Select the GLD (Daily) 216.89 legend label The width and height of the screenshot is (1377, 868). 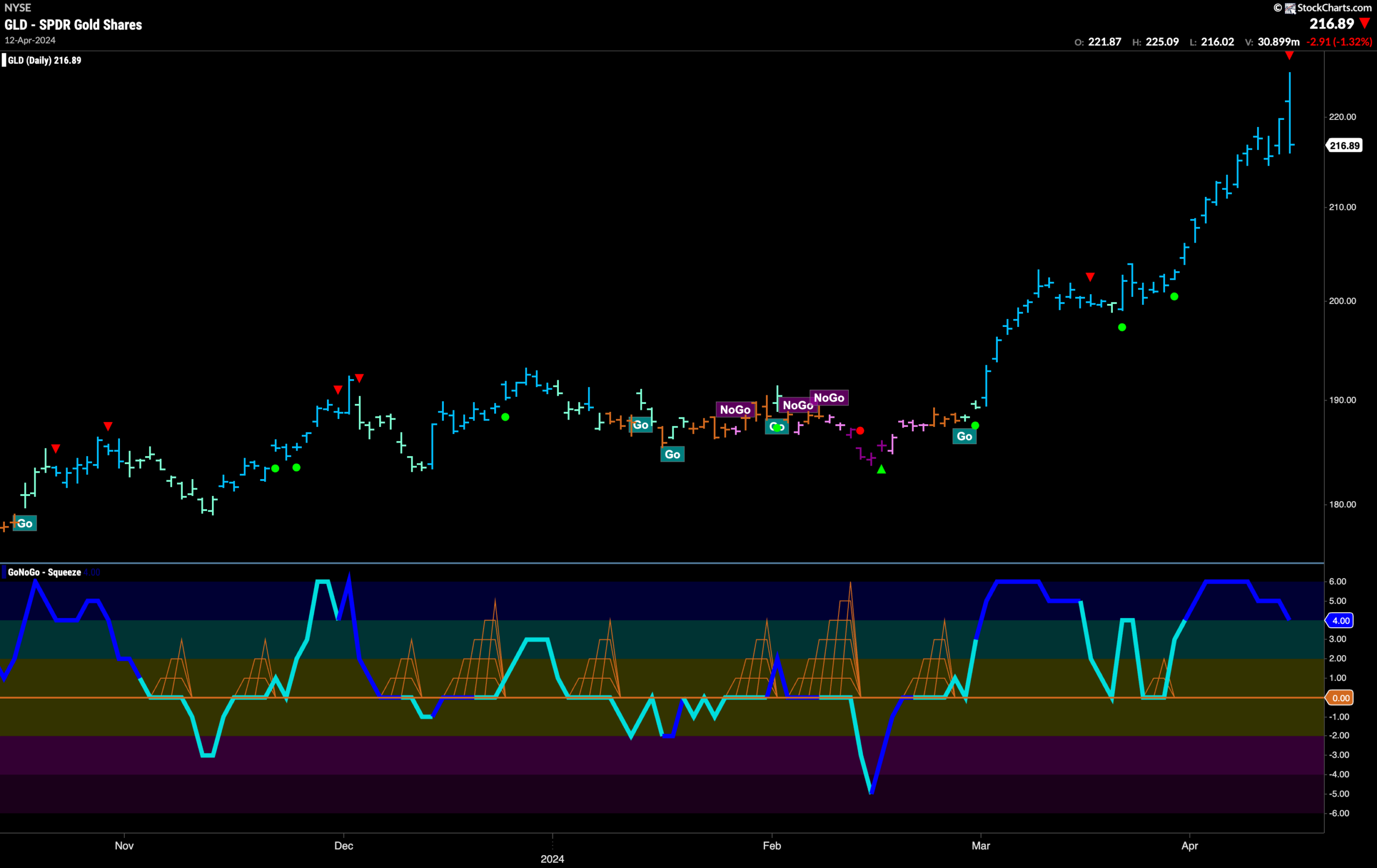45,60
